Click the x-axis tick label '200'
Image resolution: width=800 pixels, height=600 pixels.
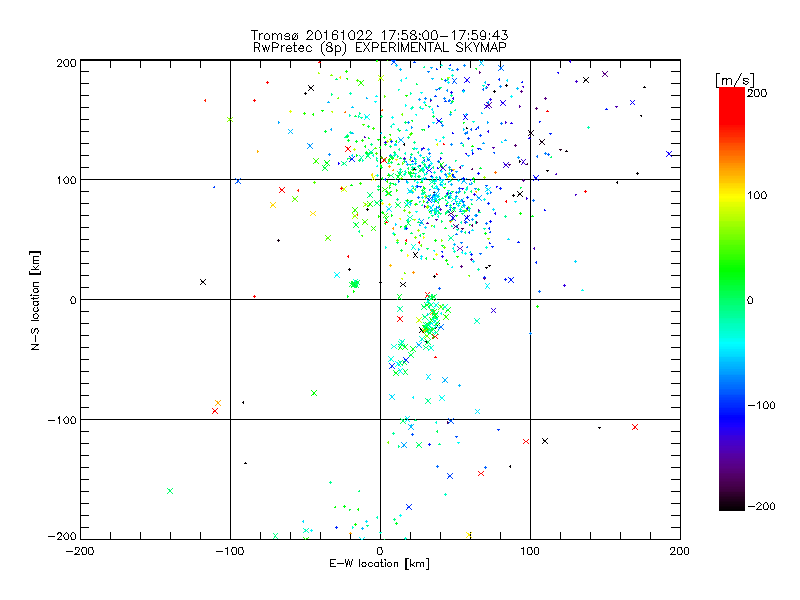680,551
